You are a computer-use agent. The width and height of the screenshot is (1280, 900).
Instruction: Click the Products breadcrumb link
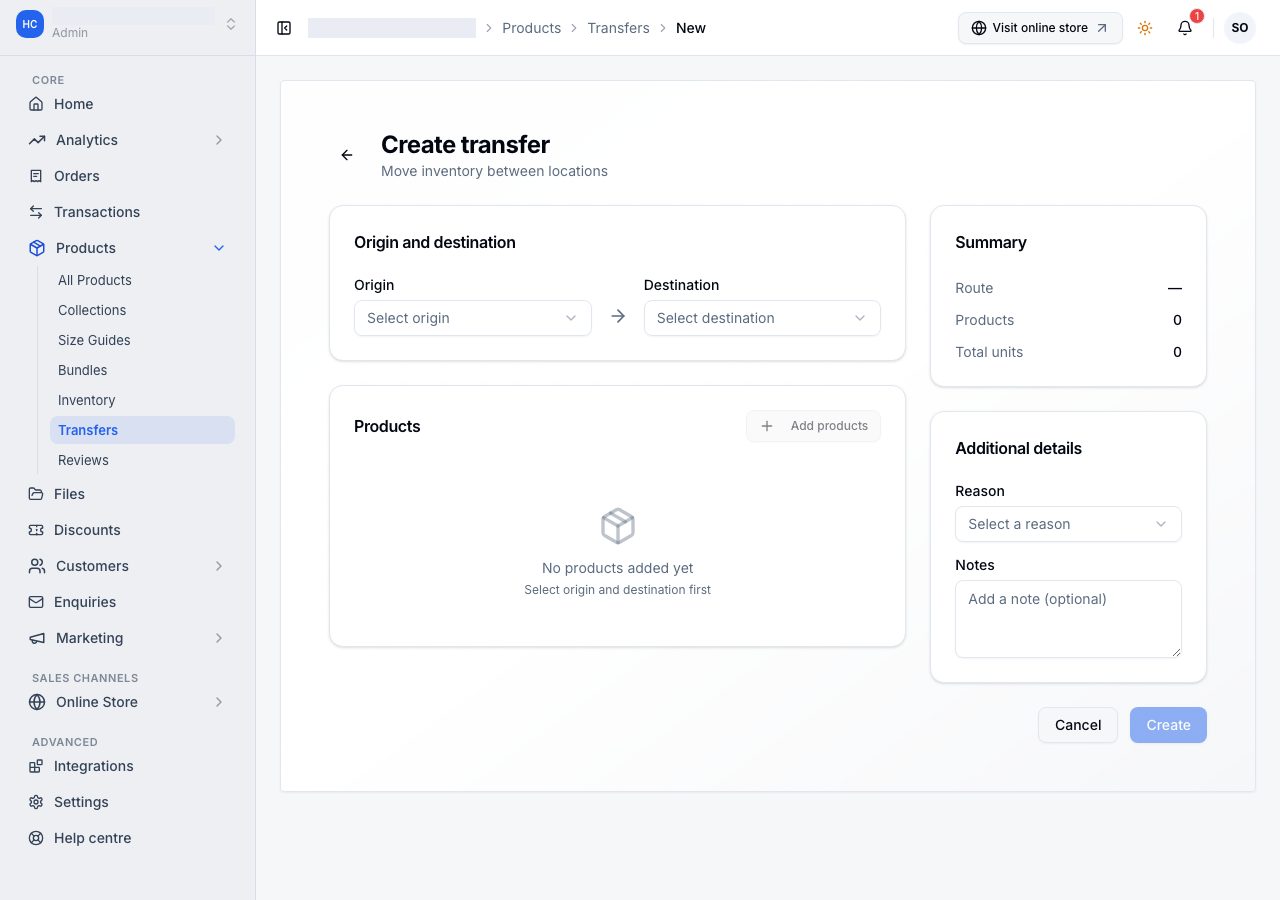pyautogui.click(x=531, y=28)
